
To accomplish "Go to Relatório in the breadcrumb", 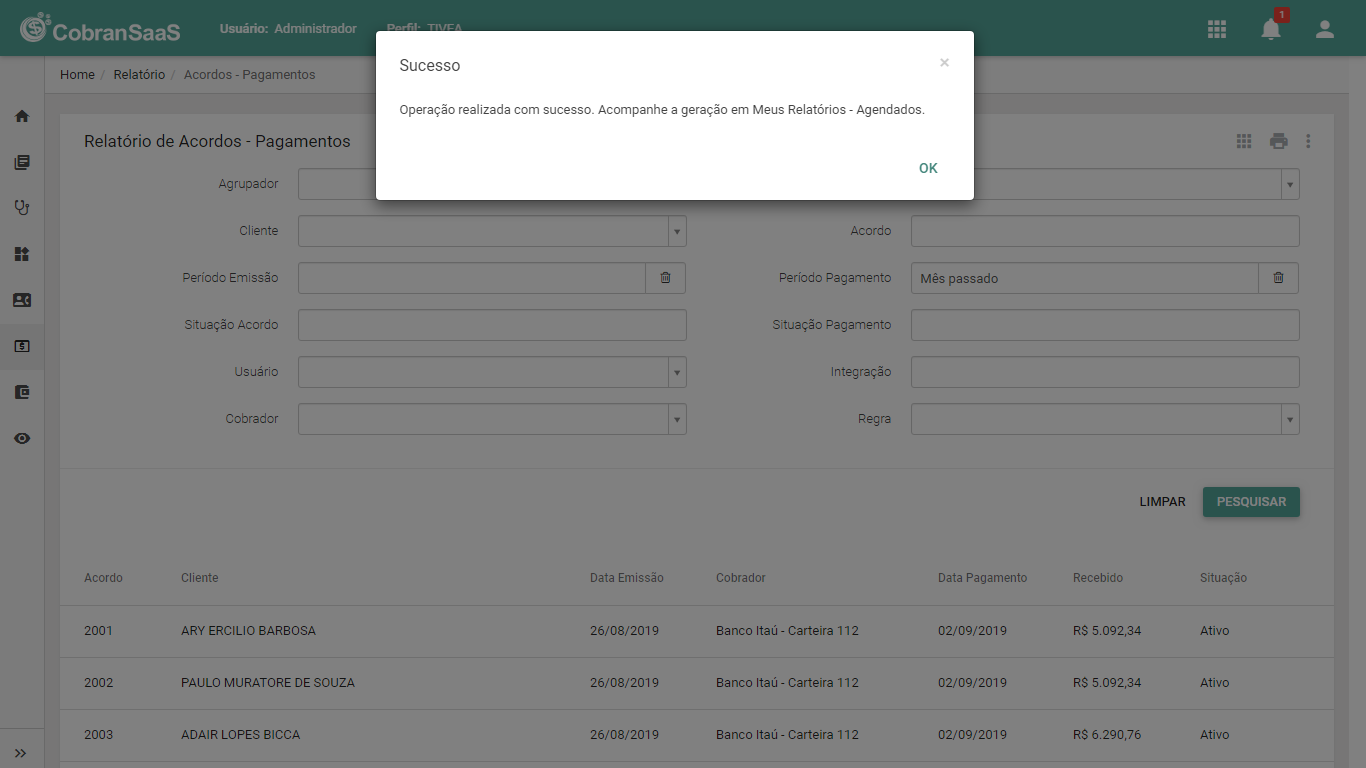I will pyautogui.click(x=139, y=75).
